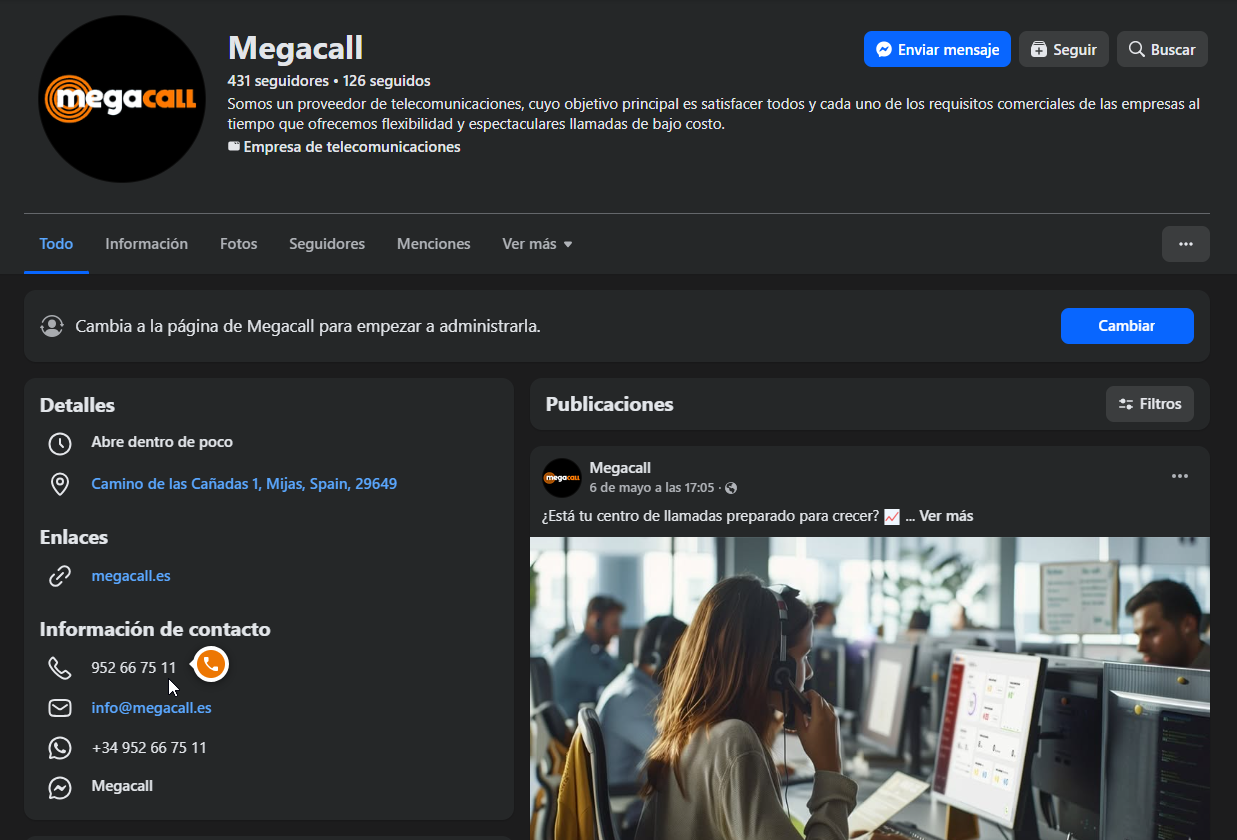
Task: Click 126 seguidos following count
Action: point(387,81)
